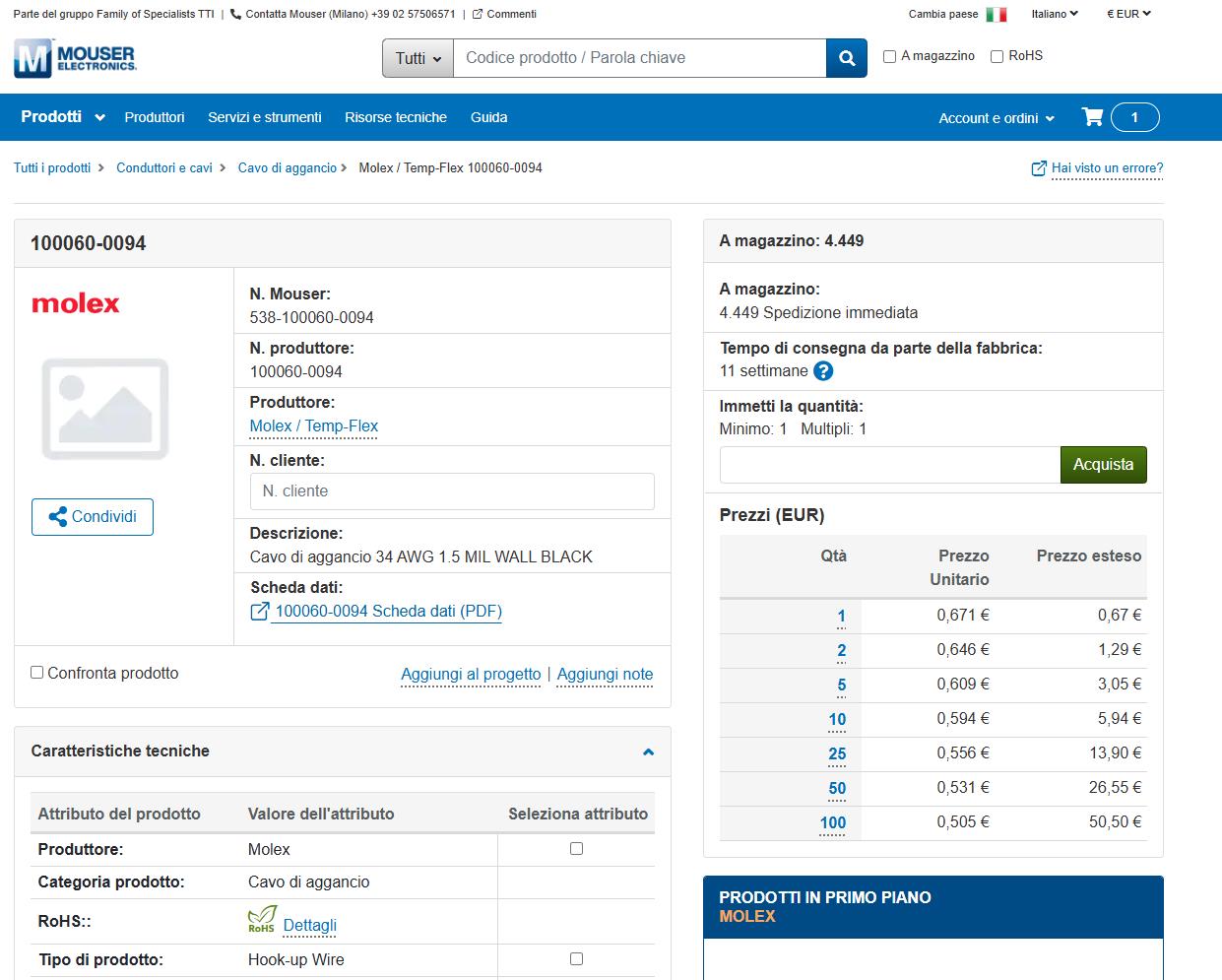Open the Produttori menu item
The width and height of the screenshot is (1222, 980).
tap(155, 117)
